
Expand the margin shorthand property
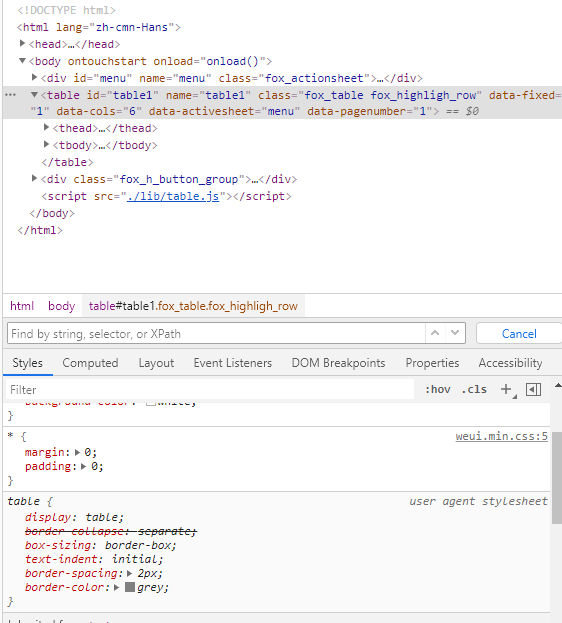[x=78, y=452]
